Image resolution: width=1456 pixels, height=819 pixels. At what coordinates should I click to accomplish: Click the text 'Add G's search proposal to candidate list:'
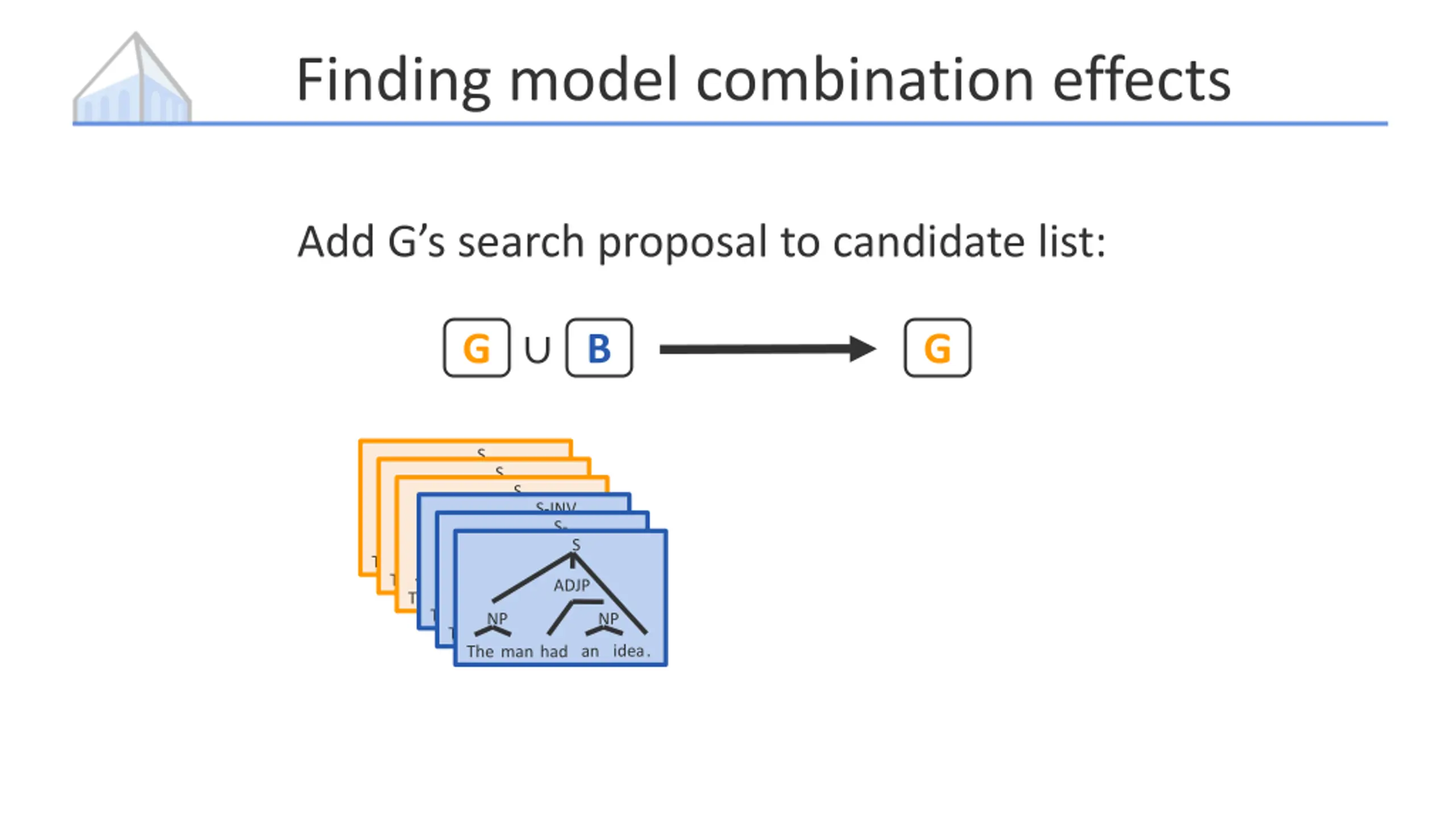pyautogui.click(x=701, y=242)
